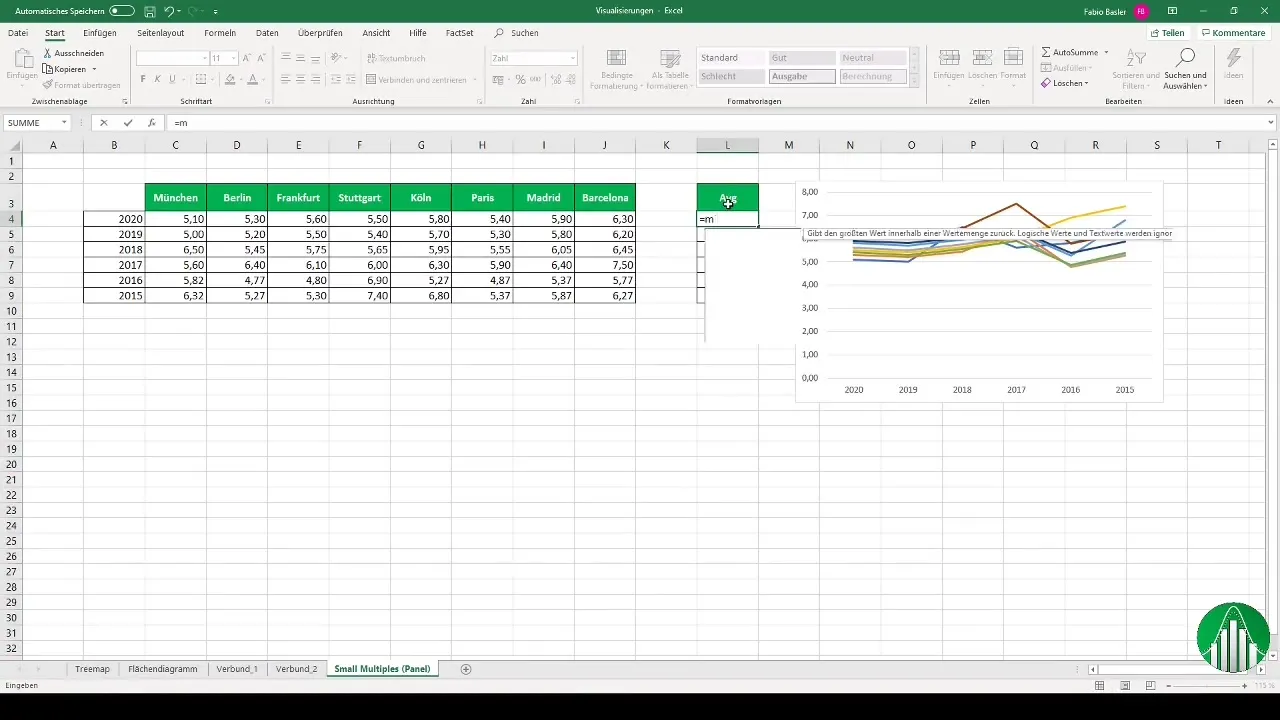Toggle italic K formatting

[x=158, y=79]
